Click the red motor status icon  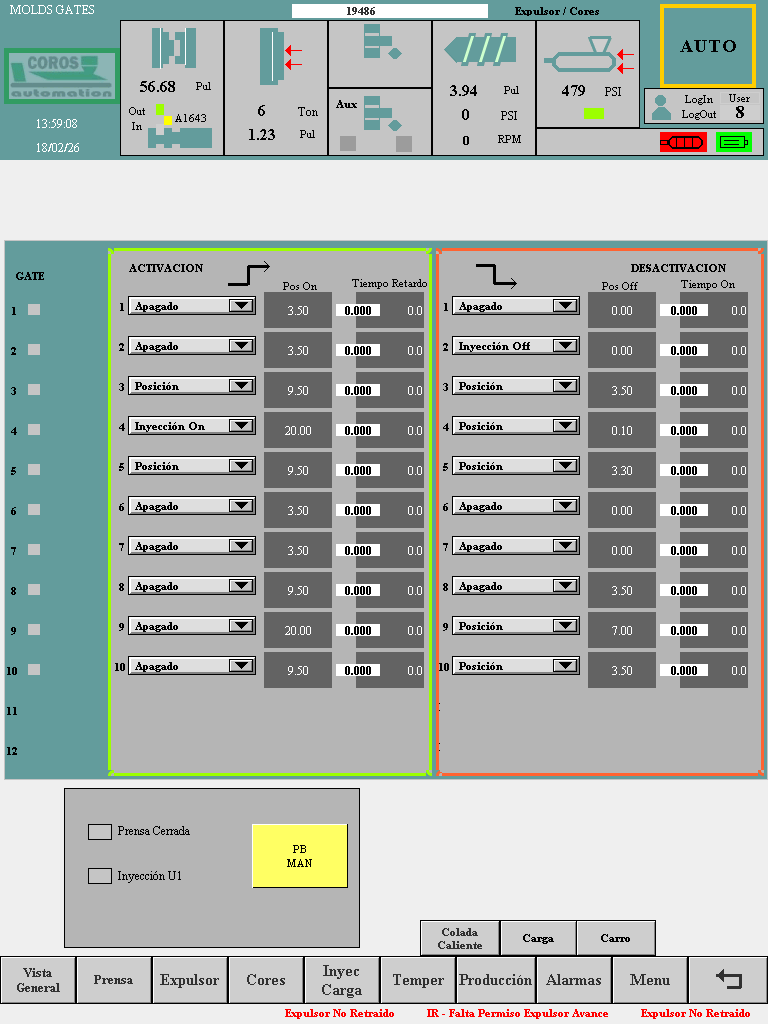click(x=682, y=142)
